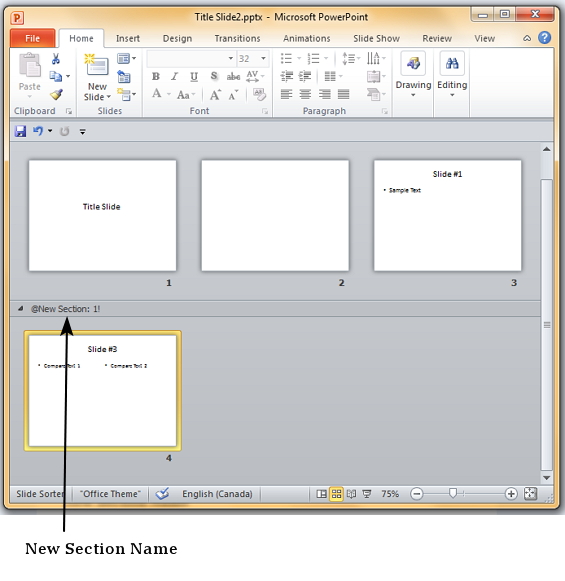Switch to the Design tab
Viewport: 565px width, 581px height.
(177, 39)
